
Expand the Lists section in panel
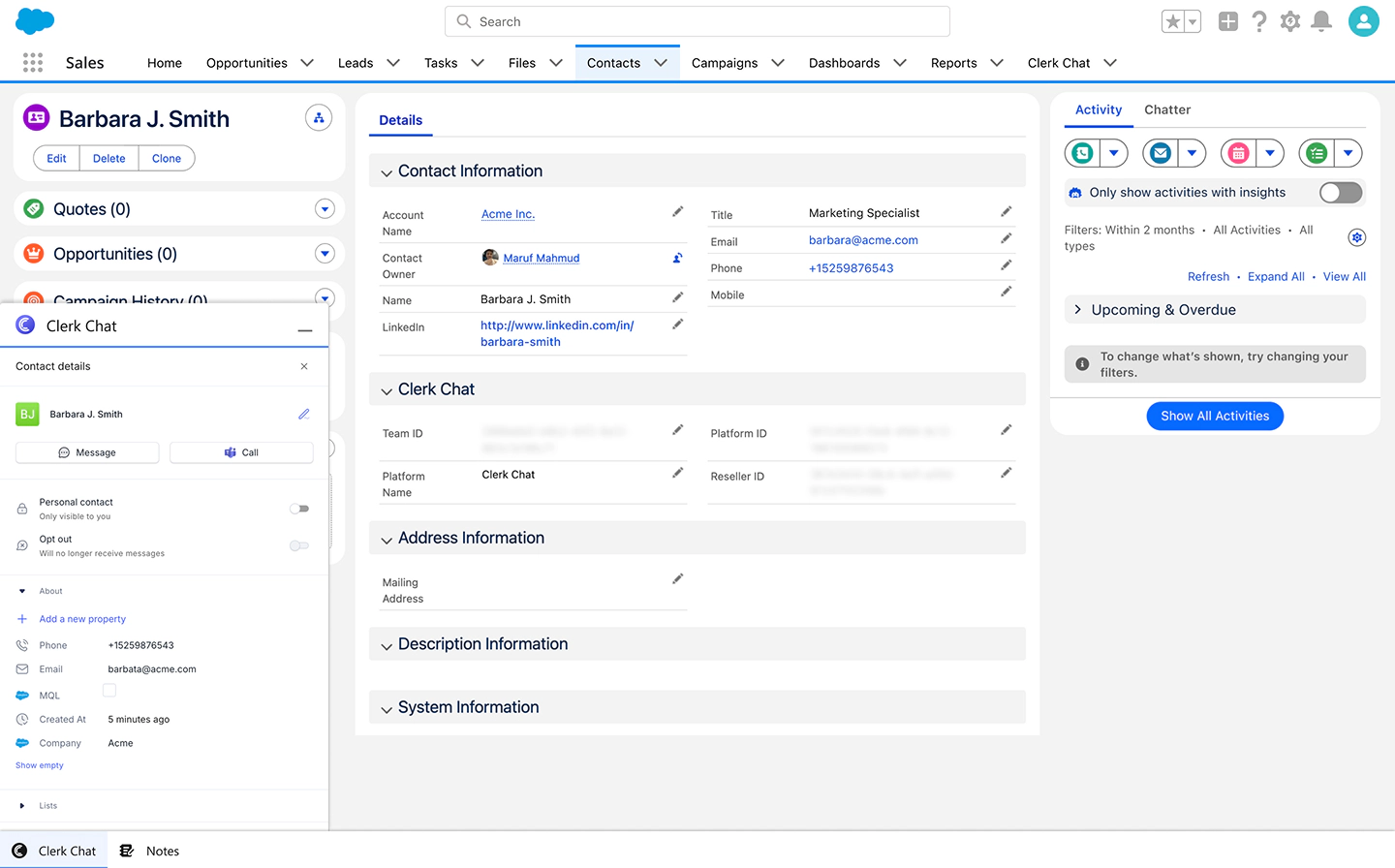pos(22,806)
